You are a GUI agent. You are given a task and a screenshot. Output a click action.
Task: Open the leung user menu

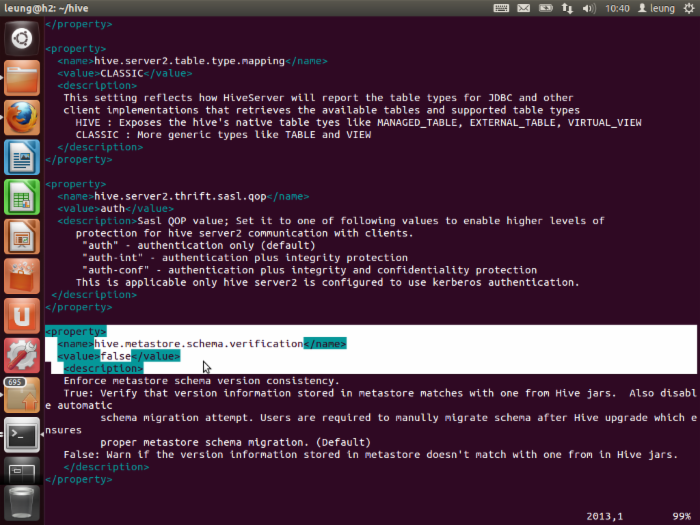[656, 8]
